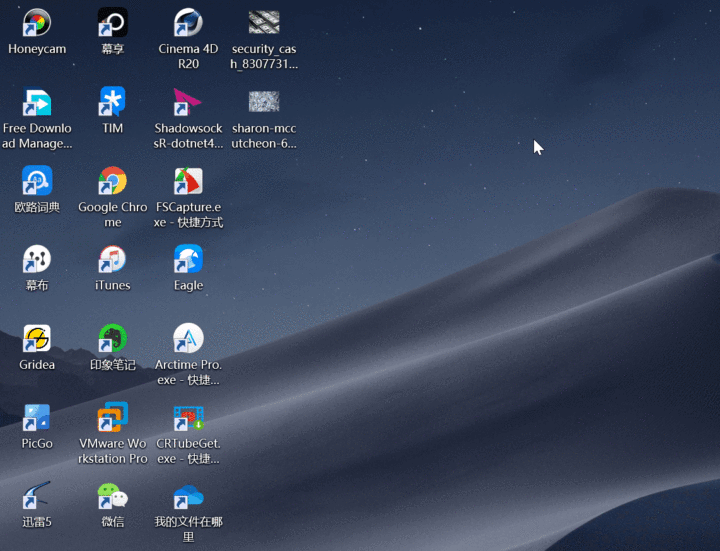Click the "Cinema 4D R20" label text
Viewport: 720px width, 551px height.
coord(188,56)
